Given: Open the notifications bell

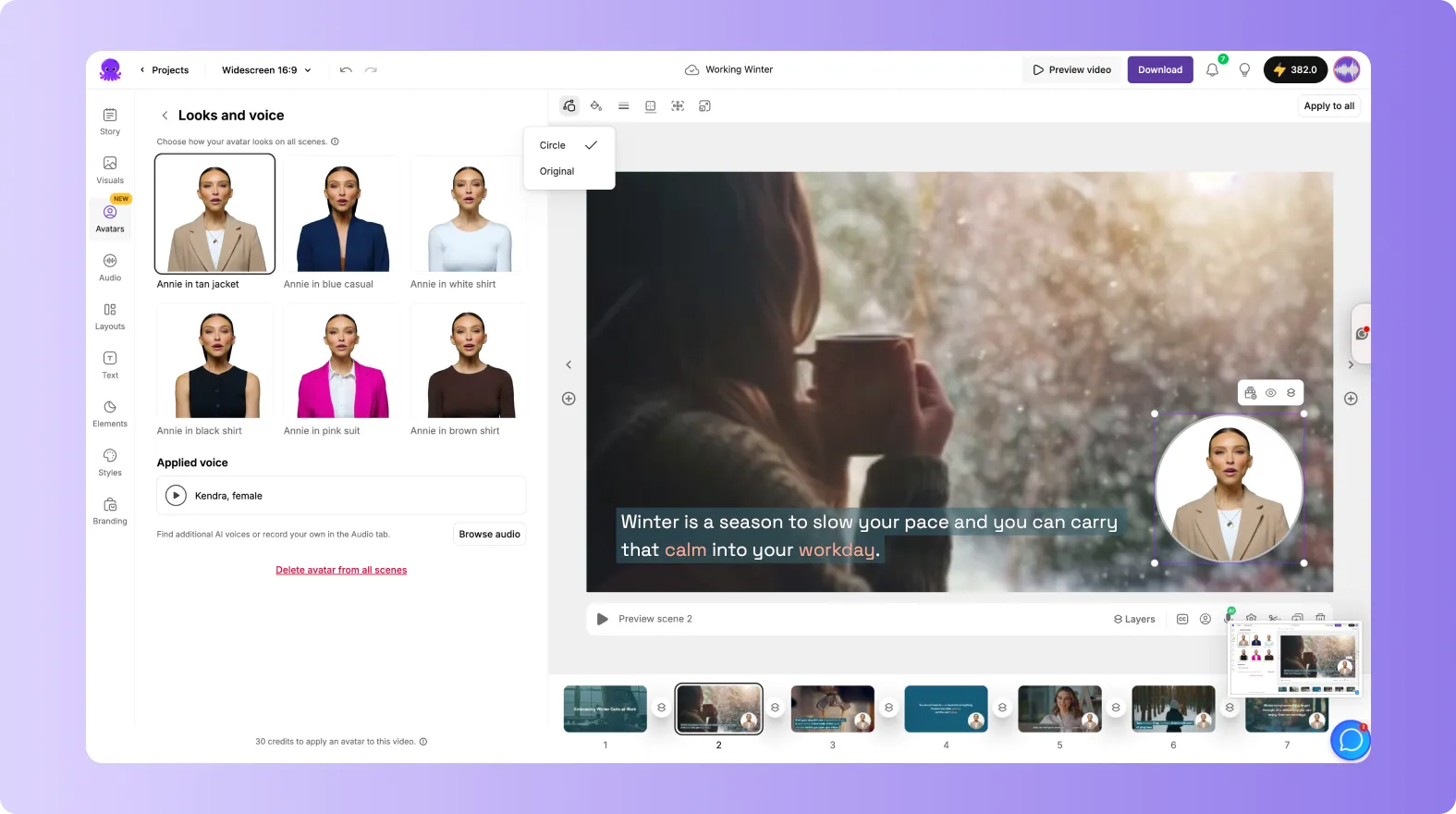Looking at the screenshot, I should click(1213, 69).
